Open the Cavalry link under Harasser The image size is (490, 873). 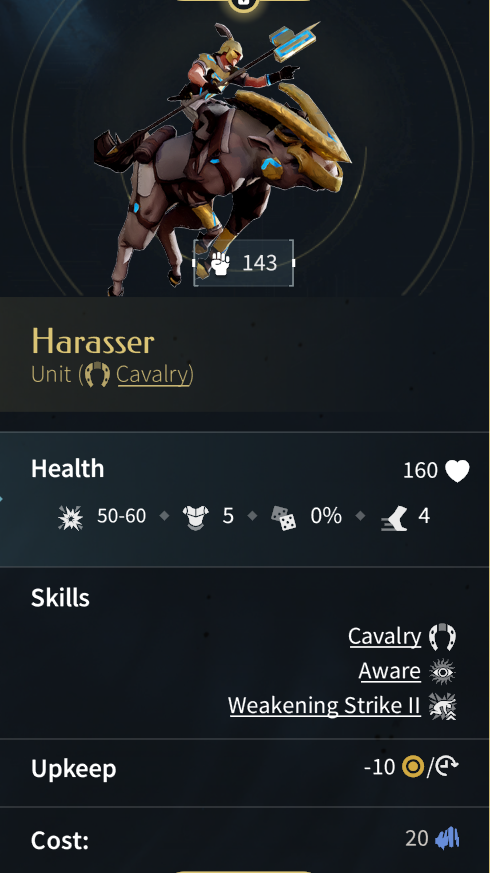pos(153,374)
